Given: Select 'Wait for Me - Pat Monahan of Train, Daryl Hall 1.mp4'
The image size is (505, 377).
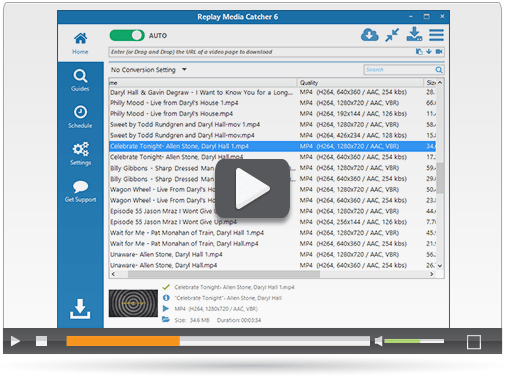Looking at the screenshot, I should [272, 233].
